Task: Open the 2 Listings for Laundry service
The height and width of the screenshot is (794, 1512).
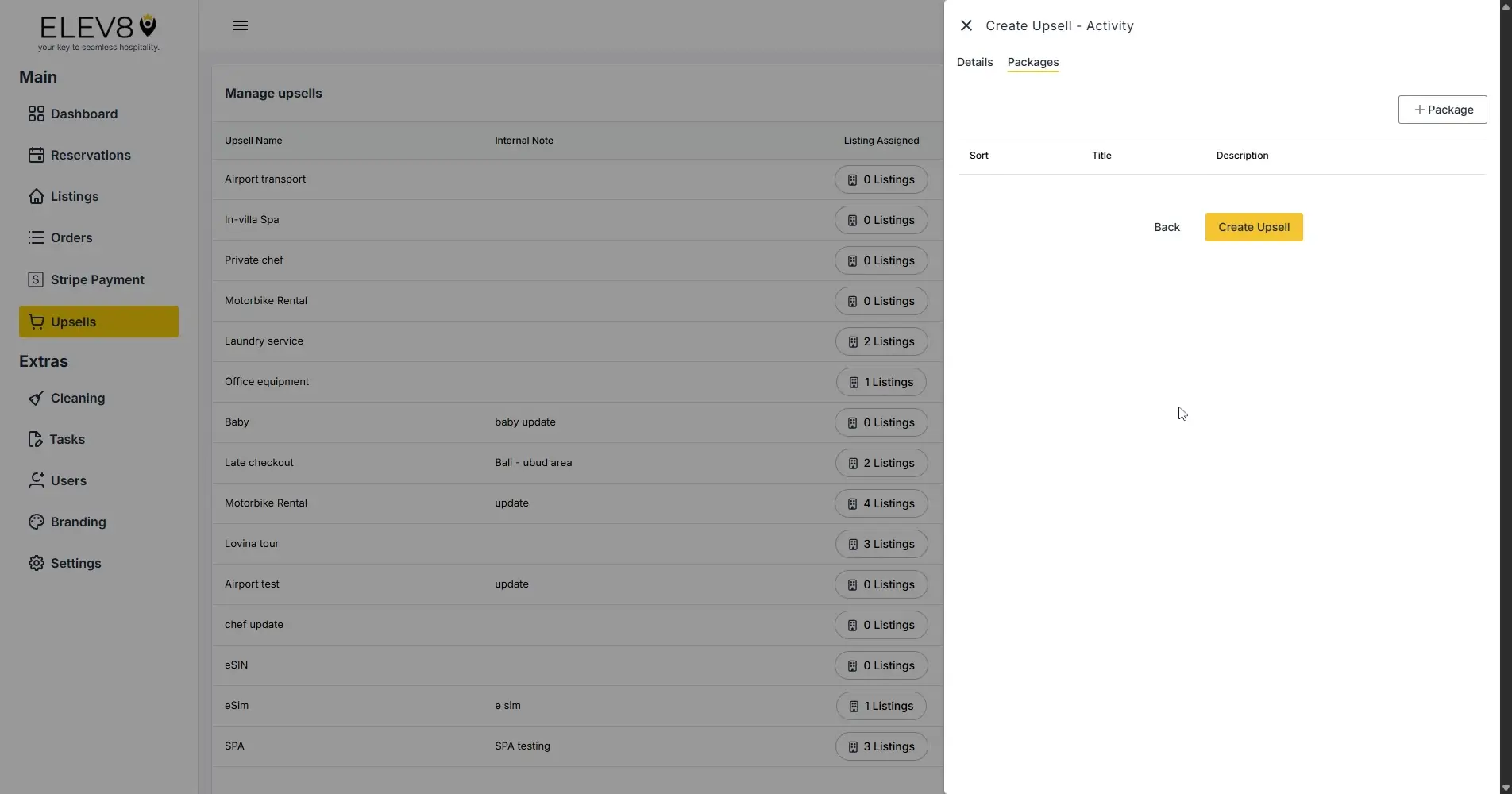Action: click(880, 341)
